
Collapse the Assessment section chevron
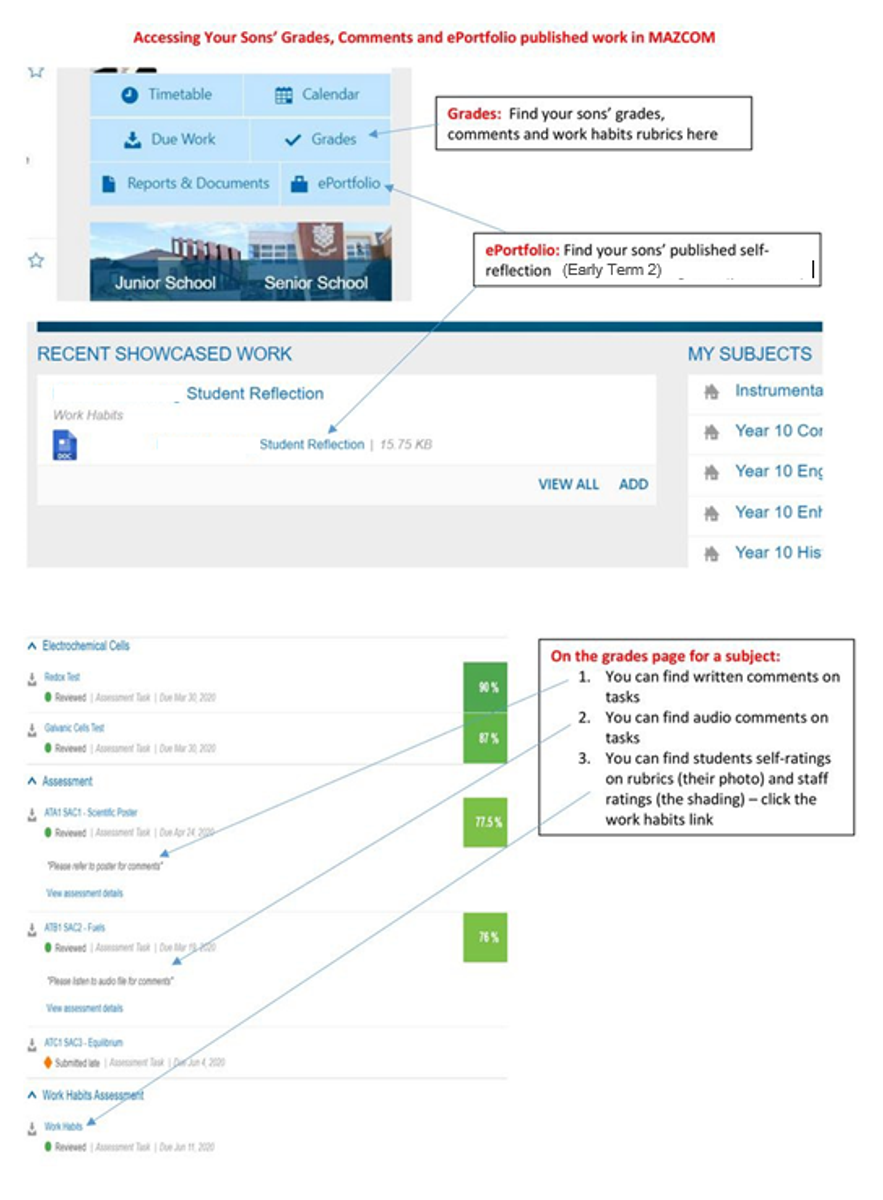click(32, 781)
